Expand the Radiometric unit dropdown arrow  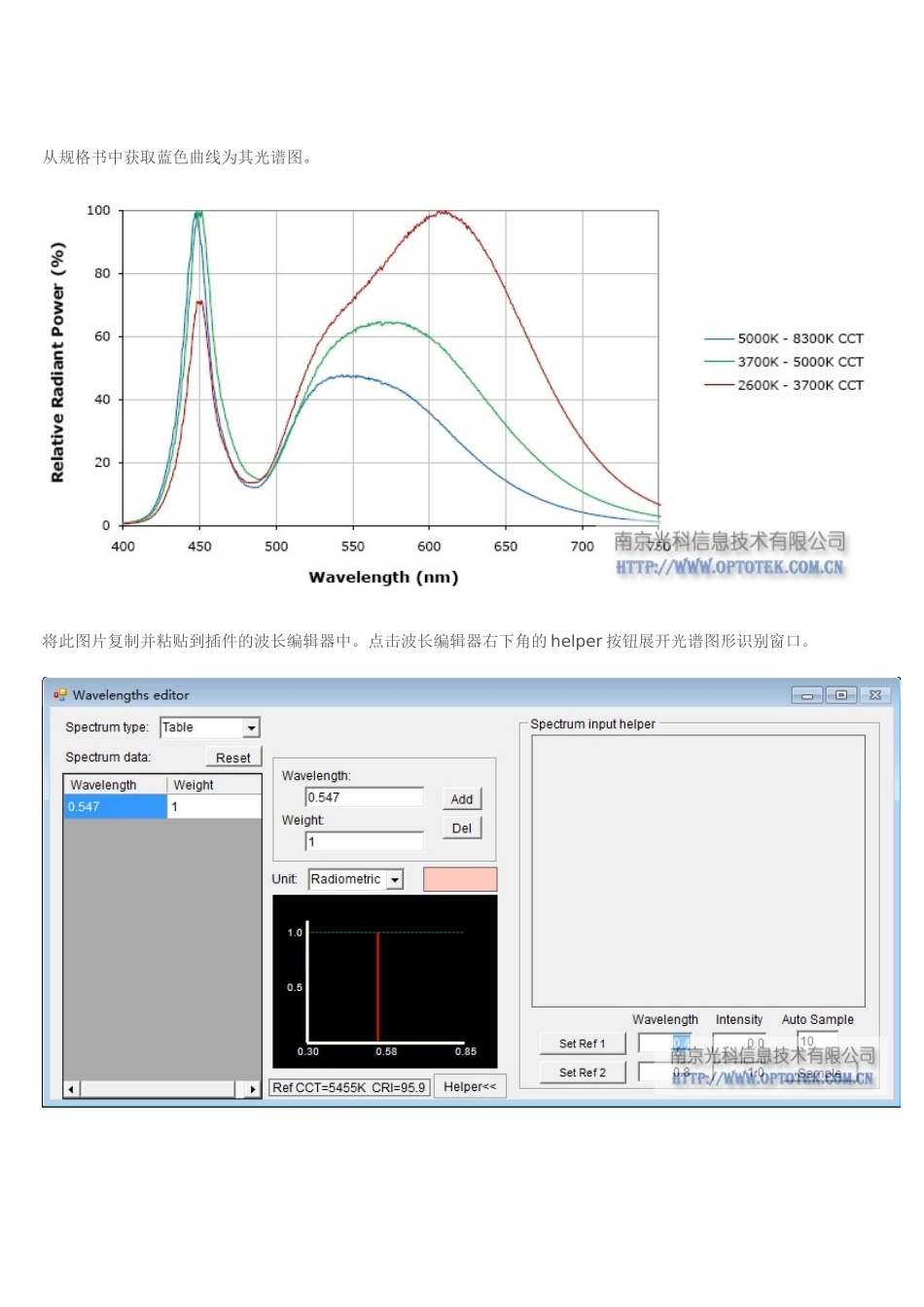click(x=395, y=879)
